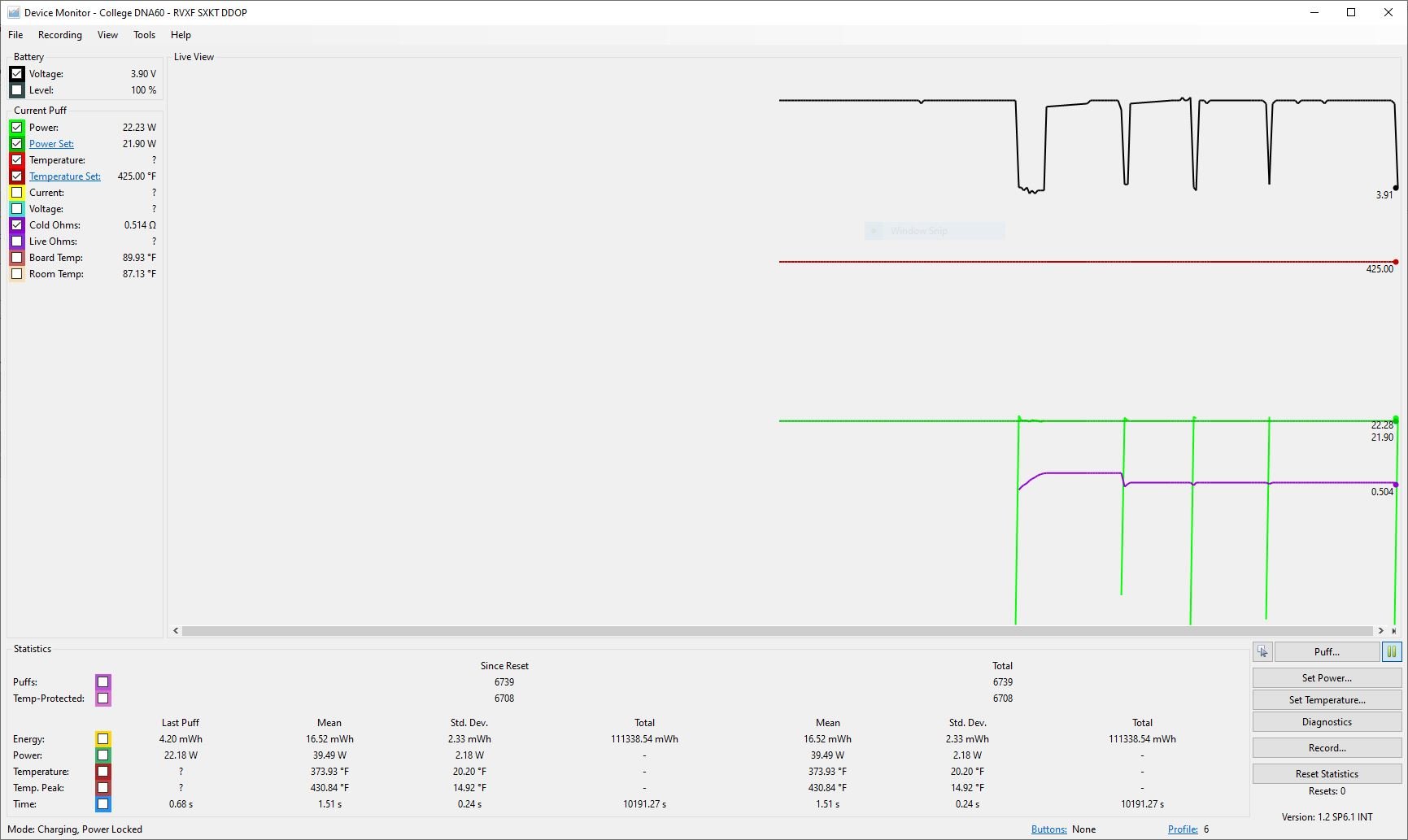Enable the Board Temp checkbox
The height and width of the screenshot is (840, 1408).
(x=17, y=258)
